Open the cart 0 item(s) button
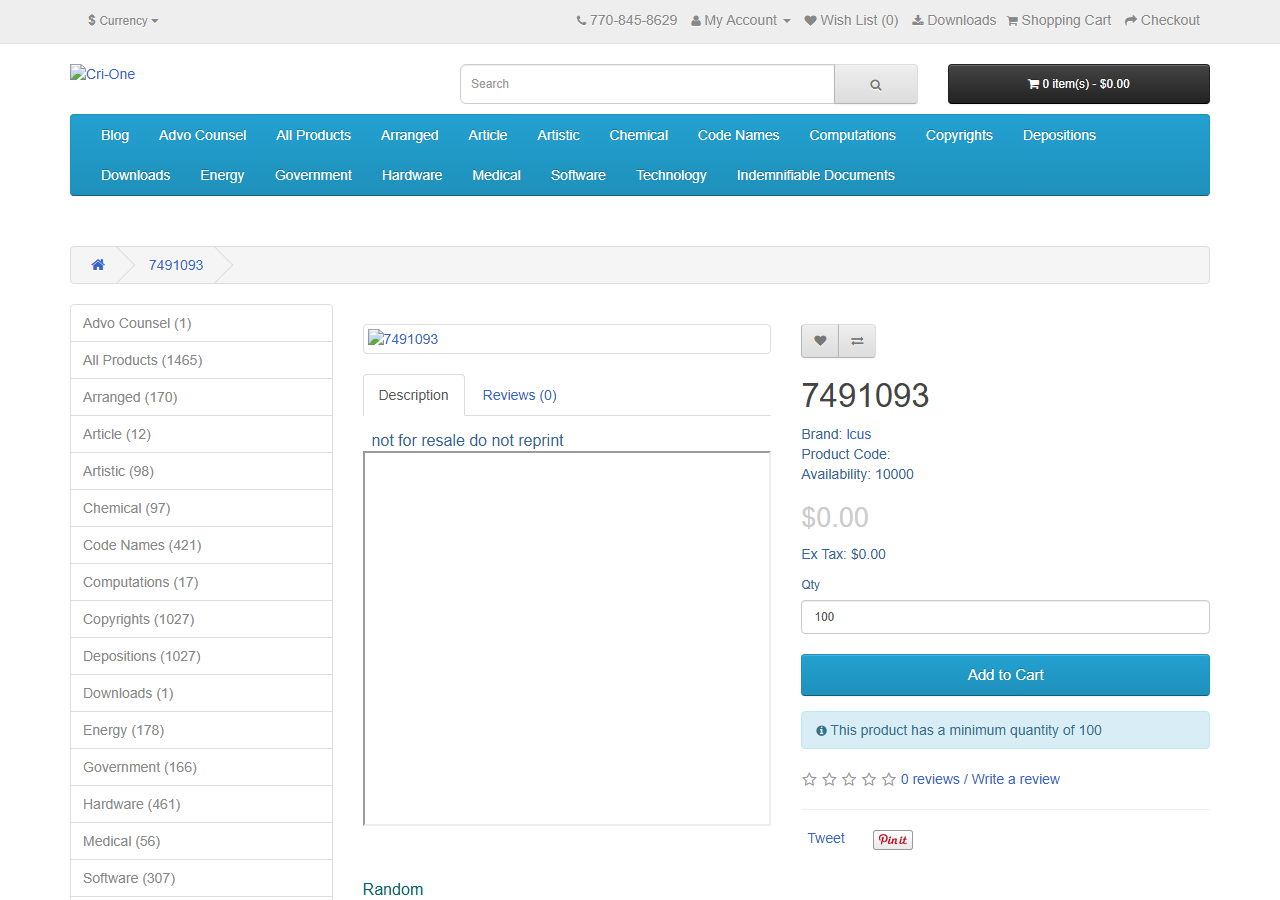 (1079, 84)
